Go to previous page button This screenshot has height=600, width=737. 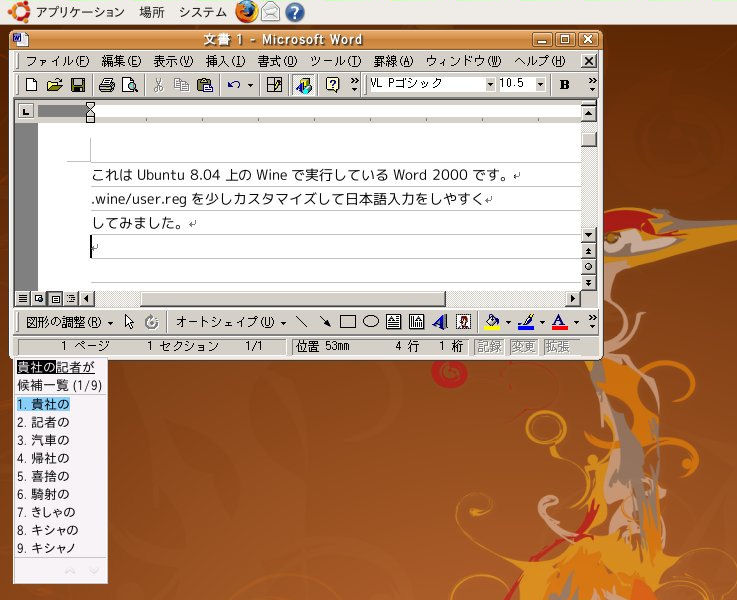click(x=588, y=251)
